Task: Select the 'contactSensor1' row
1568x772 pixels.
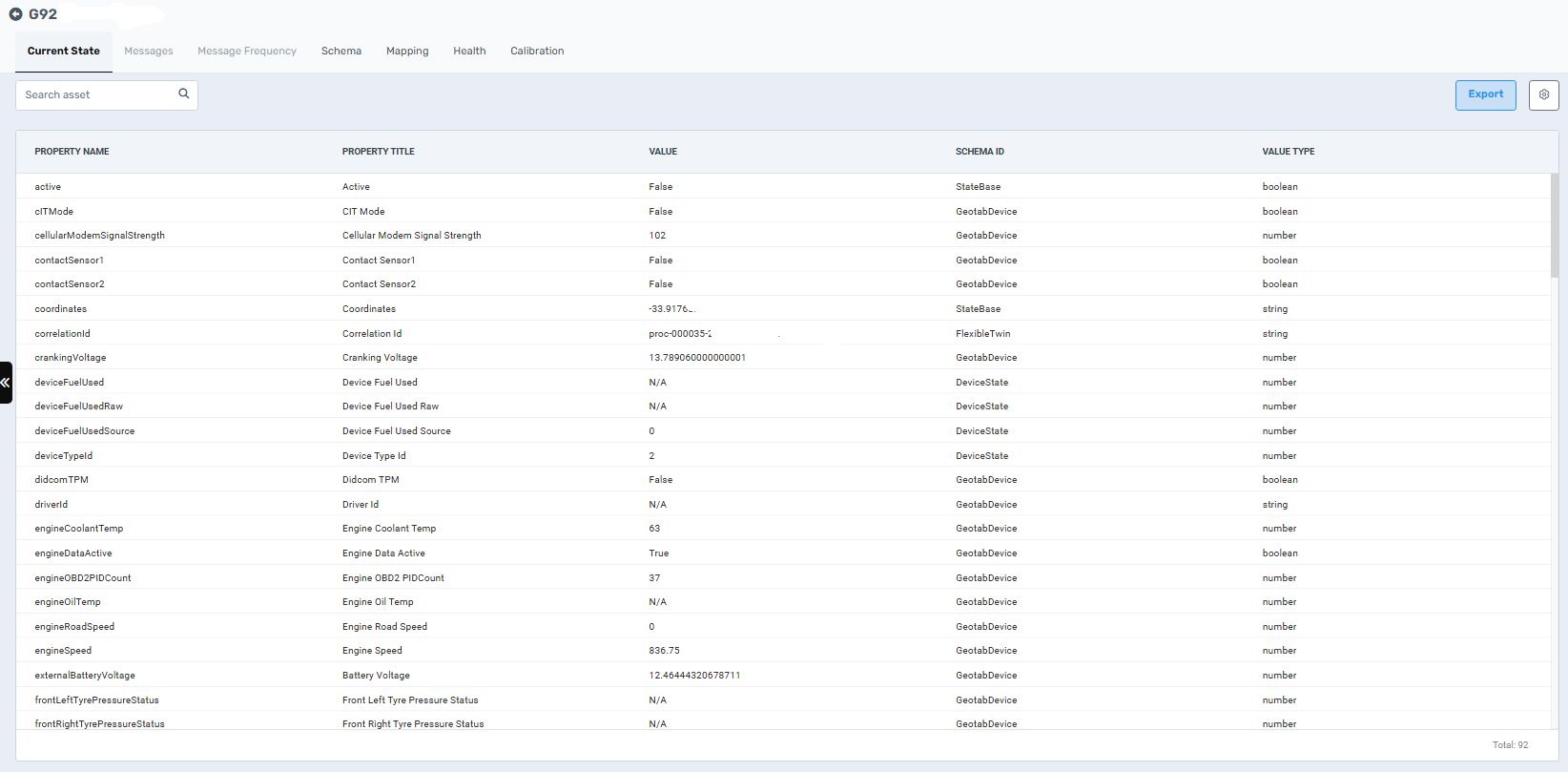Action: tap(783, 260)
